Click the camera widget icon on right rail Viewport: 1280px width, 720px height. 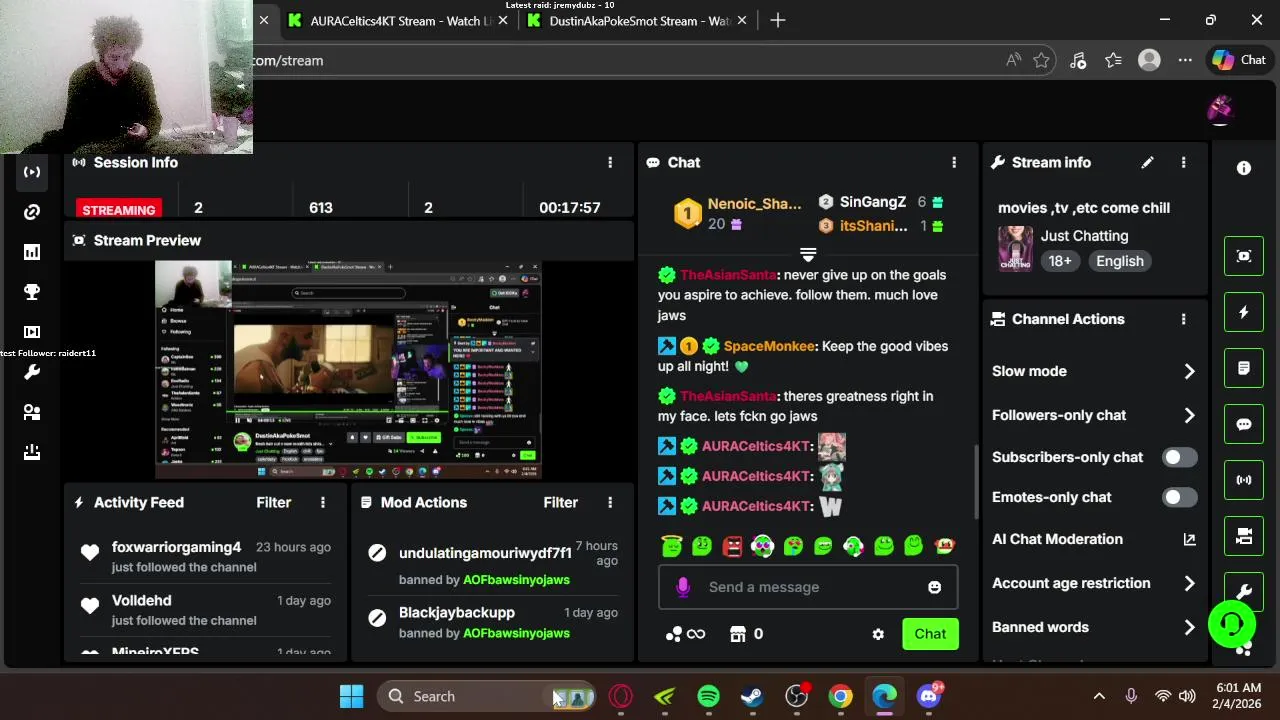tap(1244, 536)
